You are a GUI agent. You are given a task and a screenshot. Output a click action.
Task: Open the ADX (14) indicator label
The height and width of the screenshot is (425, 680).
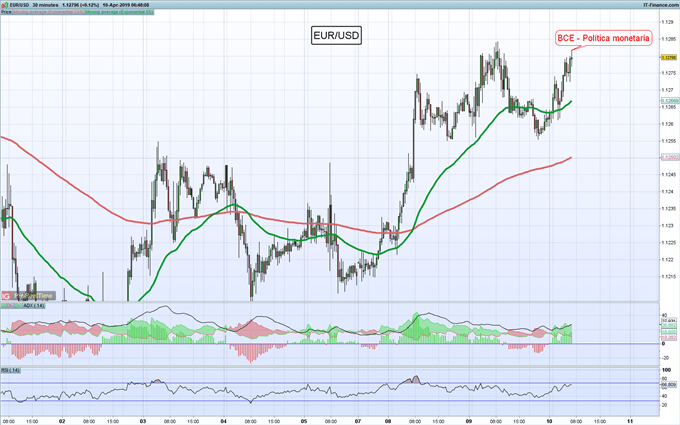click(x=33, y=306)
